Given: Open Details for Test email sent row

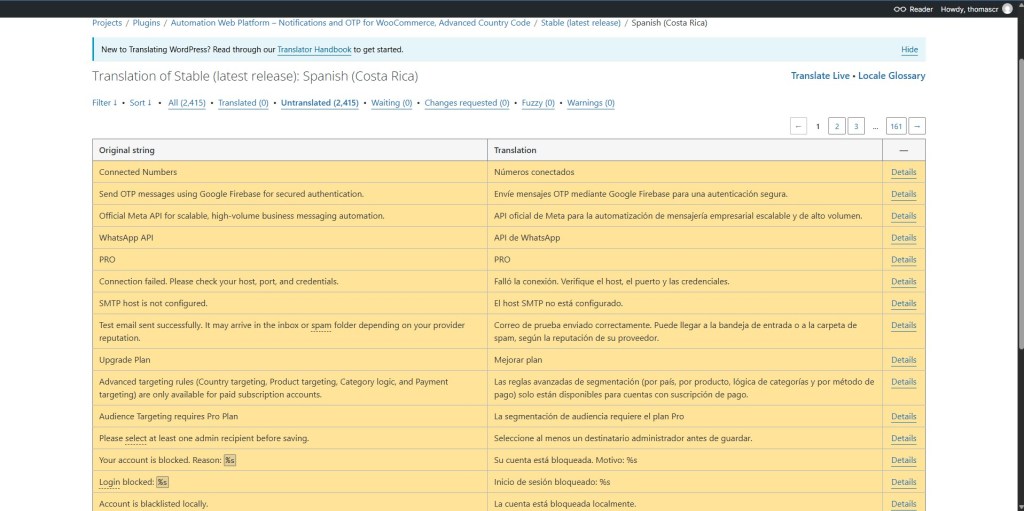Looking at the screenshot, I should point(904,325).
